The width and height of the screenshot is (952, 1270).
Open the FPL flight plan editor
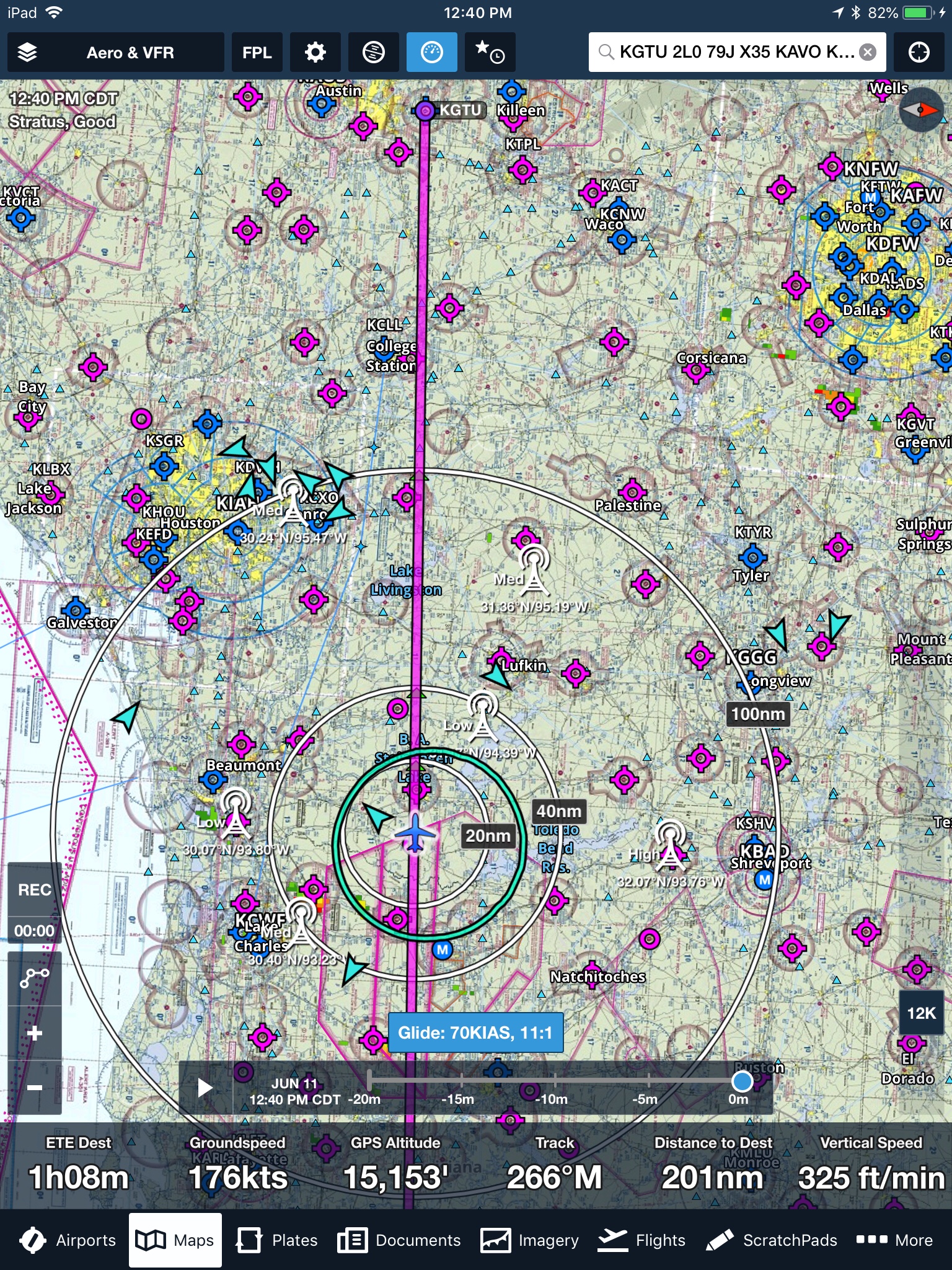point(257,53)
